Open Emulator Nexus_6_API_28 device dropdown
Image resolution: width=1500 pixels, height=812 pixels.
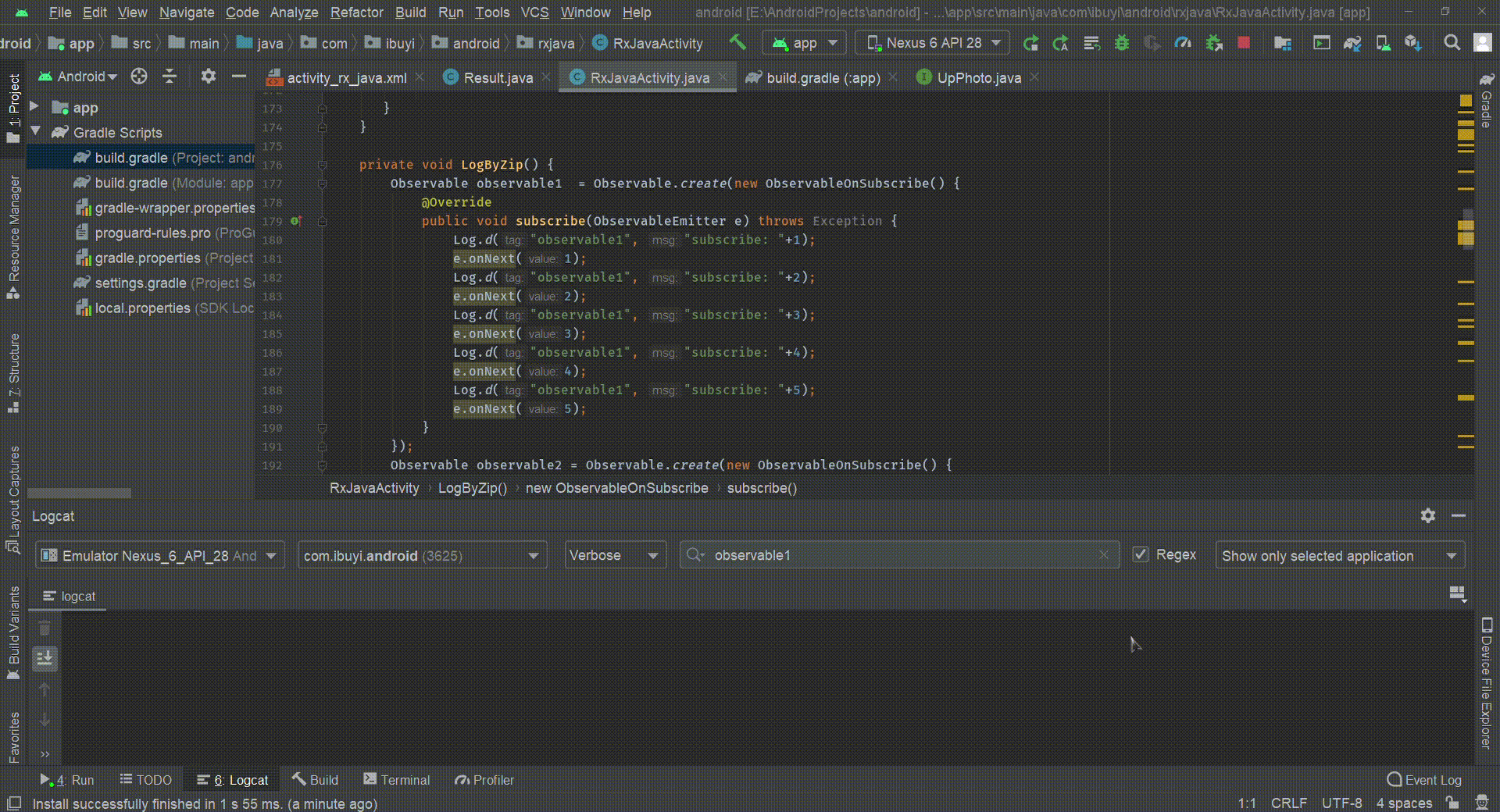159,555
